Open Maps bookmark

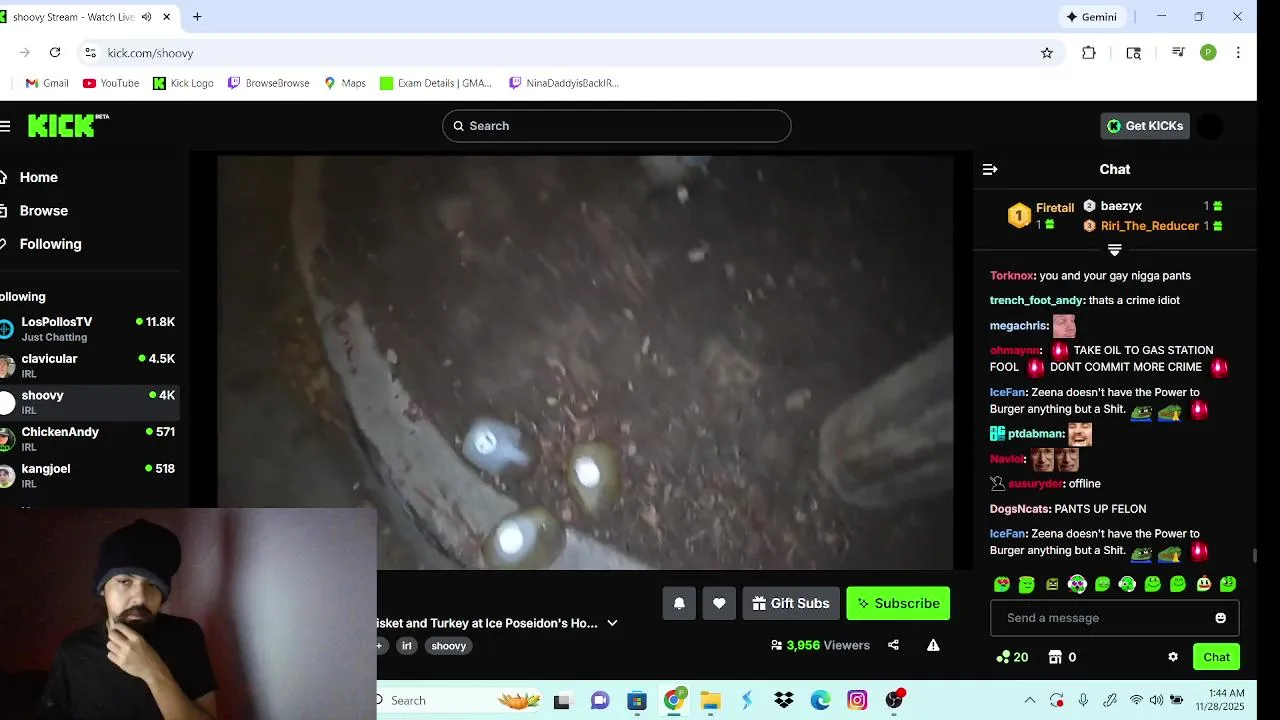[345, 83]
